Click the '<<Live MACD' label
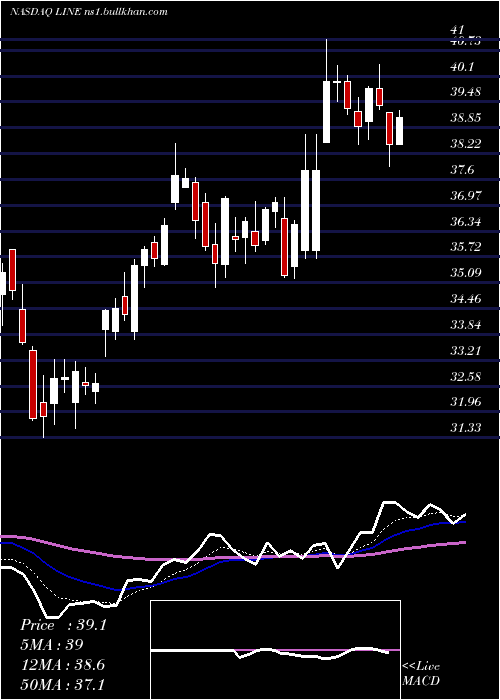The width and height of the screenshot is (500, 700). coord(421,673)
